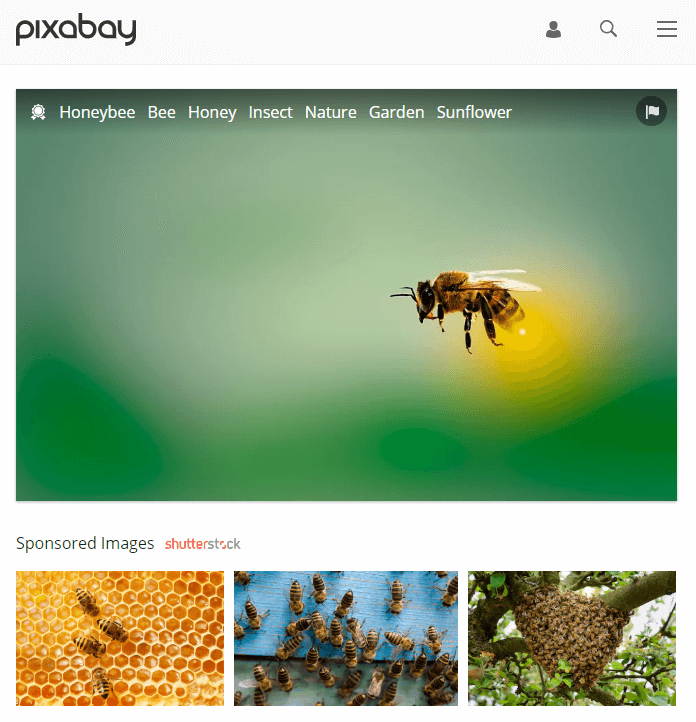Select the Honey tag

point(212,112)
